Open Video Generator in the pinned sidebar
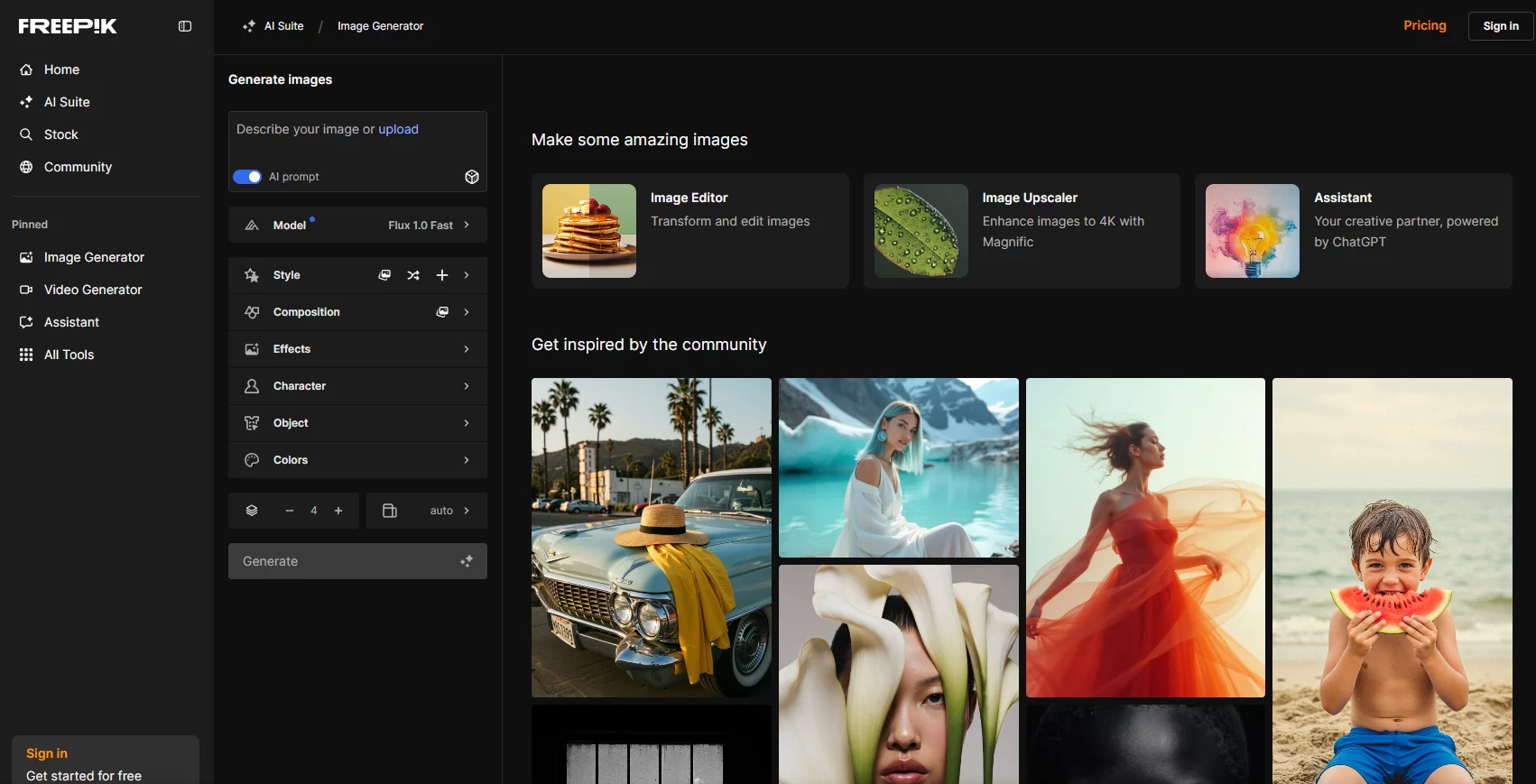Screen dimensions: 1536x784 tap(93, 290)
